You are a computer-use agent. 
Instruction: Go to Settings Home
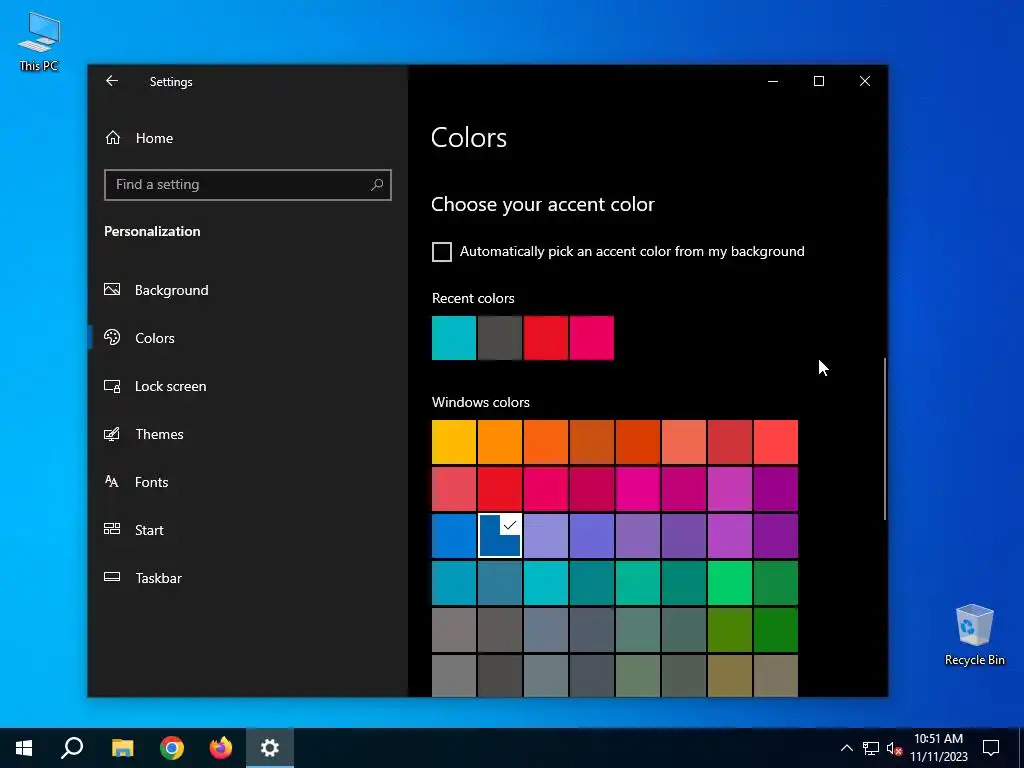point(154,138)
